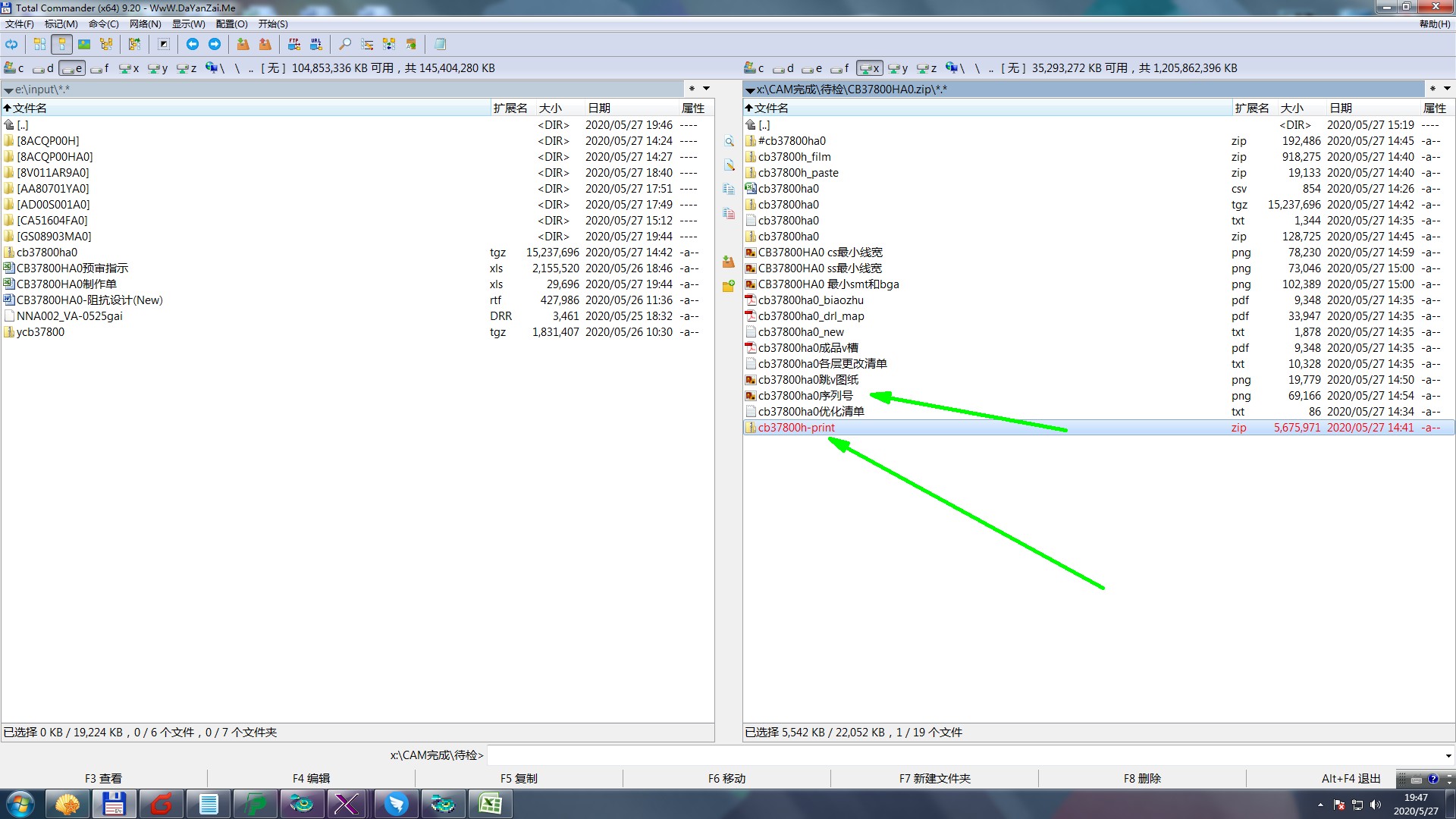
Task: Open the Search files magnifier icon
Action: coord(345,44)
